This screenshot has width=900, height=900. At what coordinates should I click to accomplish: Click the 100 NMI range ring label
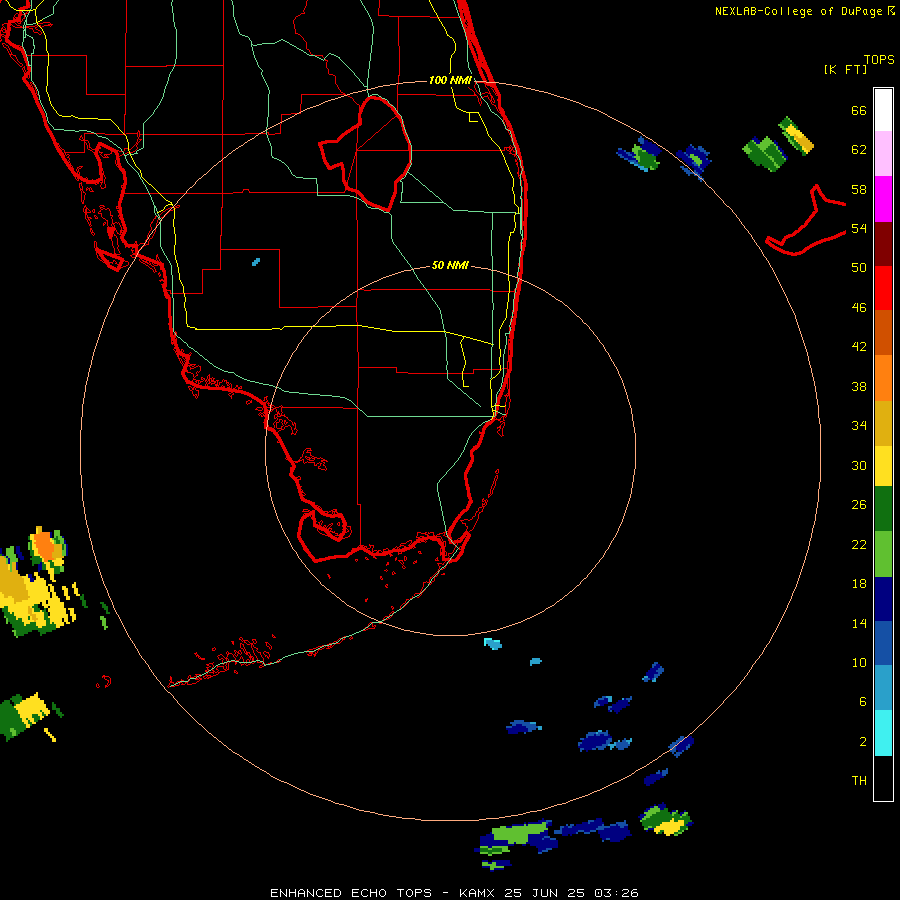click(x=450, y=80)
